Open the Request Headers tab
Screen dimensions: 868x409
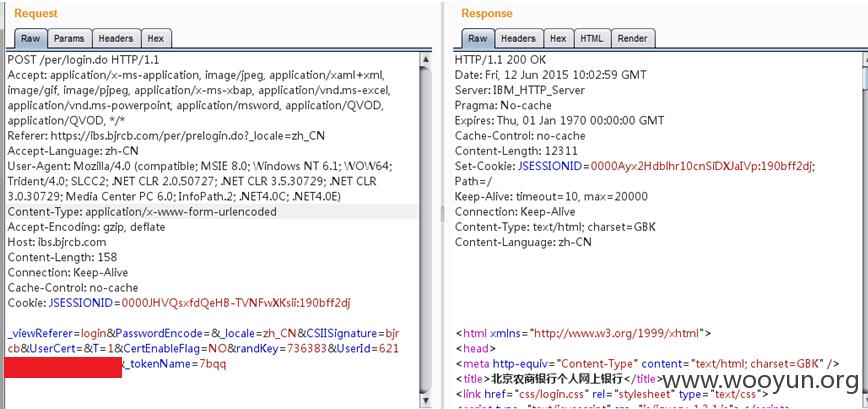coord(116,39)
